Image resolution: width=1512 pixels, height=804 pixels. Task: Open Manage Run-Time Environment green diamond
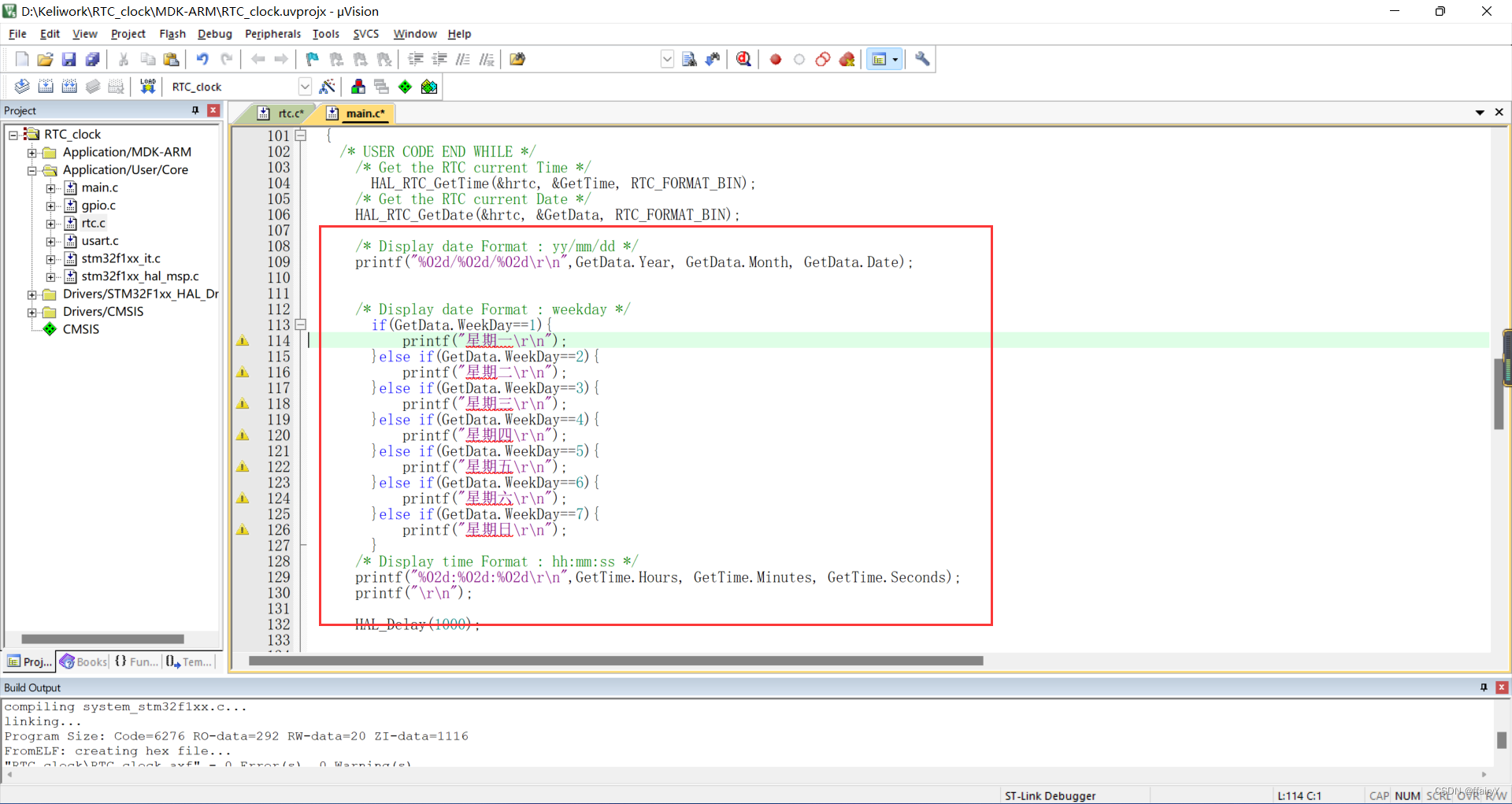pos(405,87)
